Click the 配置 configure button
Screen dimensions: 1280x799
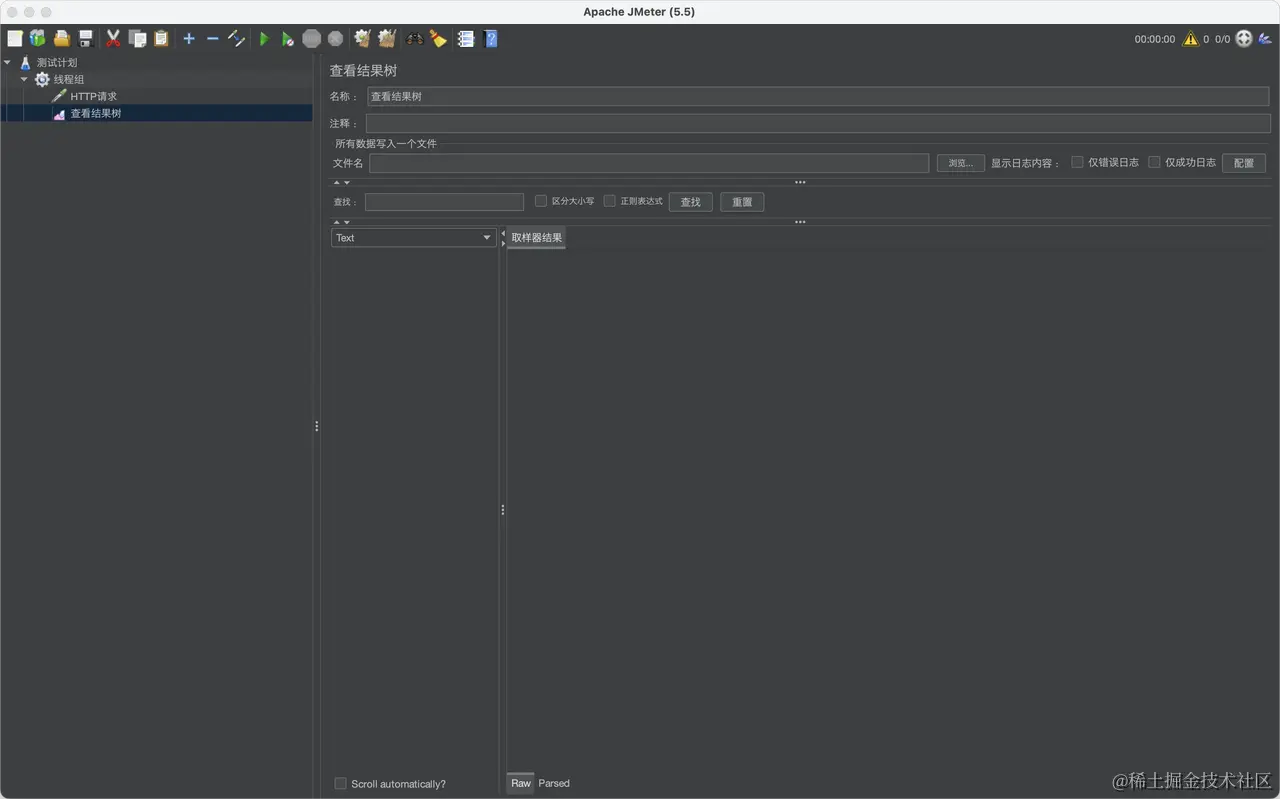1244,163
